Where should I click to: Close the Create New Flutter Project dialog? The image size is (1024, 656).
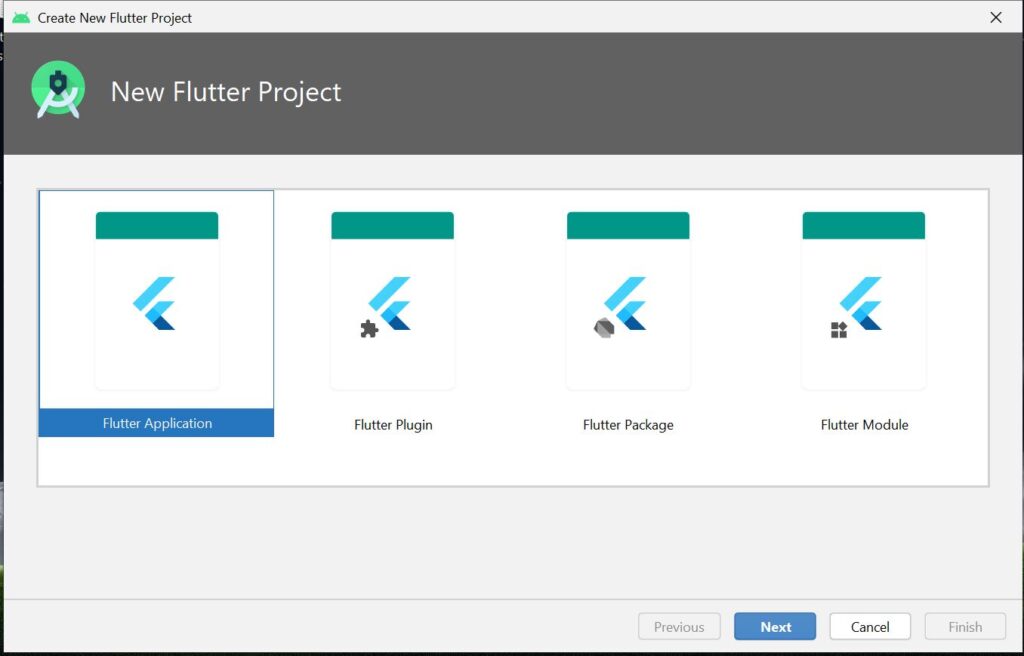(x=996, y=18)
